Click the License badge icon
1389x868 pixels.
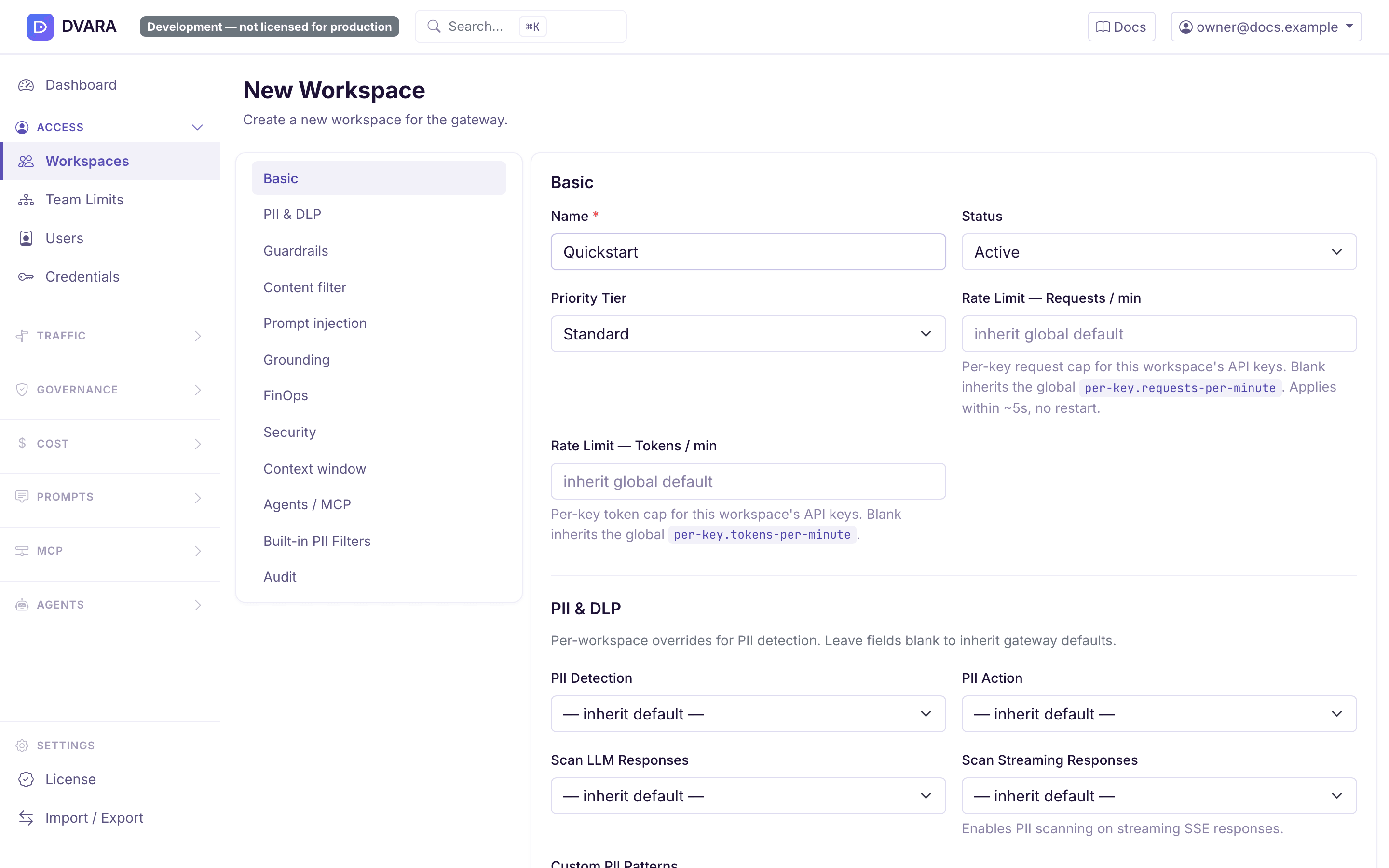pyautogui.click(x=26, y=779)
